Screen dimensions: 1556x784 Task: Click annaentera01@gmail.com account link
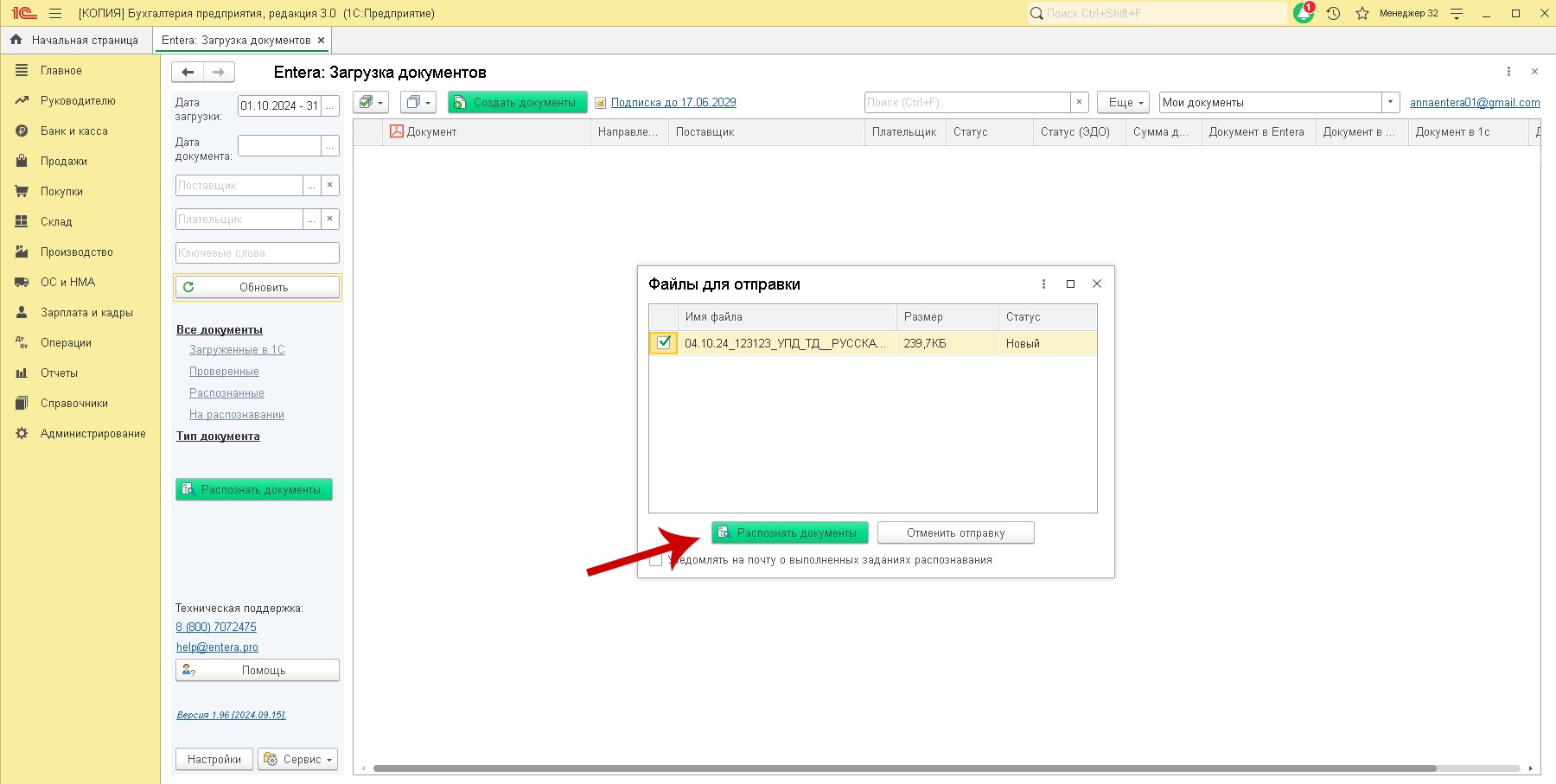pos(1475,102)
